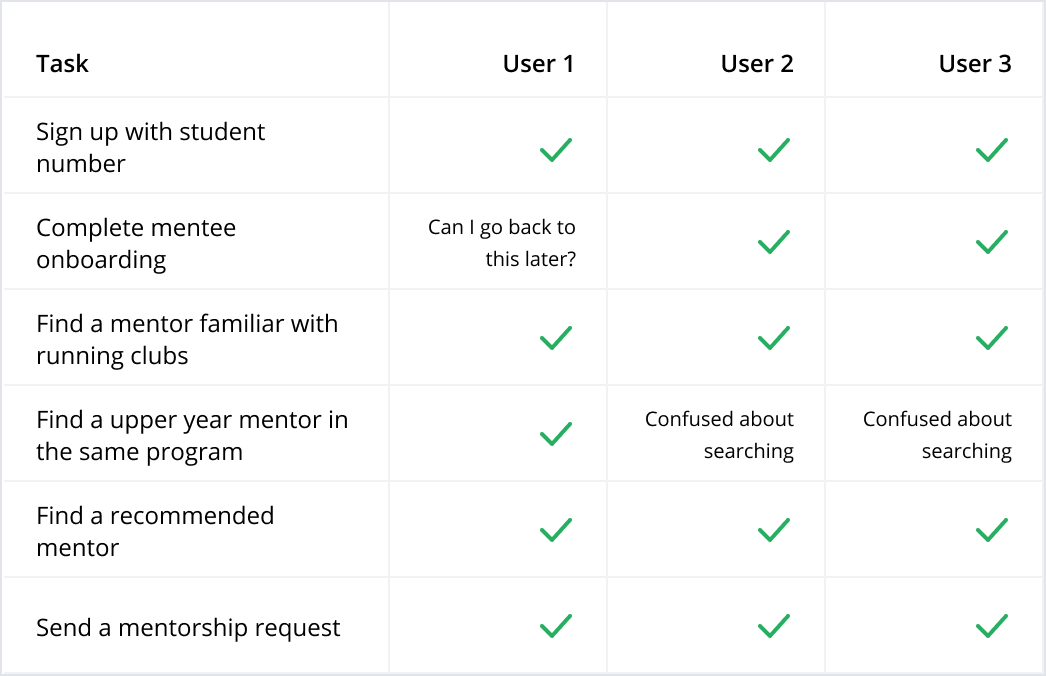Click User 3 checkmark for Send mentorship request

coord(992,626)
